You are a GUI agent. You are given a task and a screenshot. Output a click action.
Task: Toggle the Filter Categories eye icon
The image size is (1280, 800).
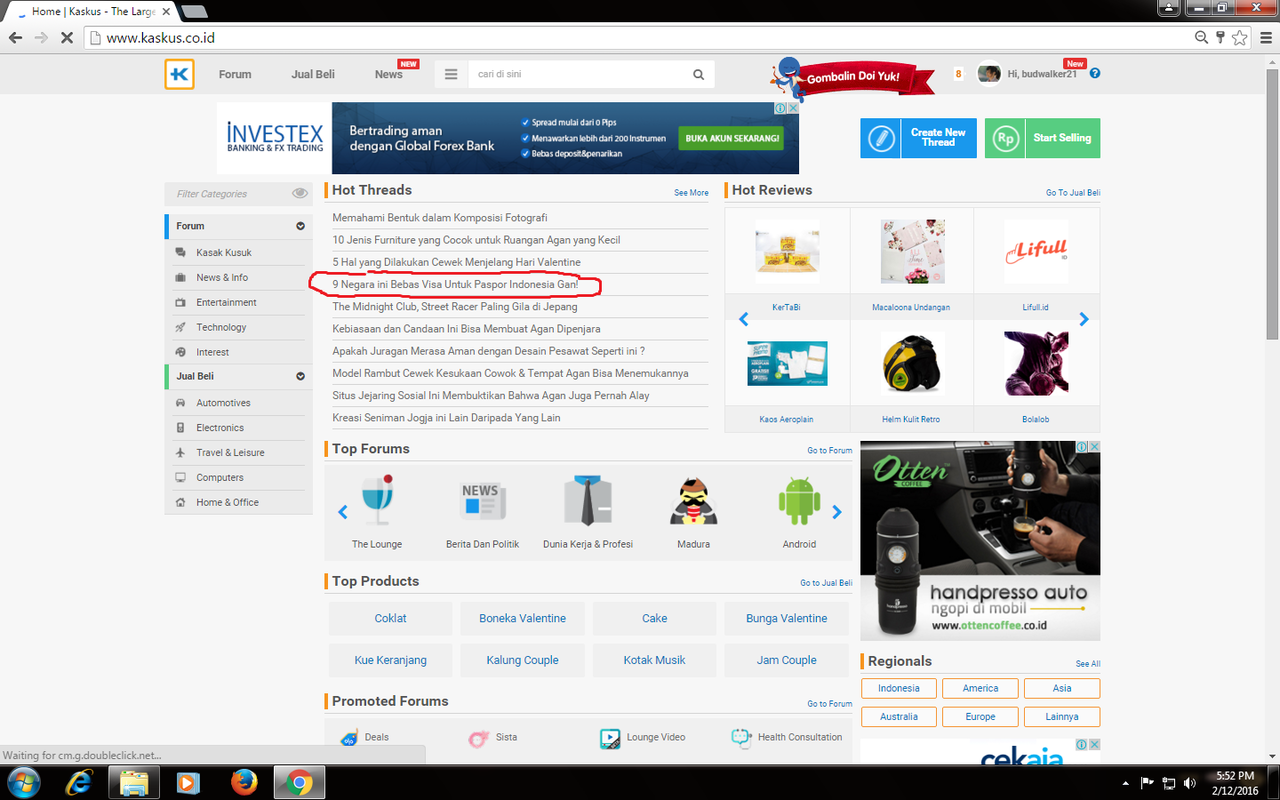tap(300, 193)
